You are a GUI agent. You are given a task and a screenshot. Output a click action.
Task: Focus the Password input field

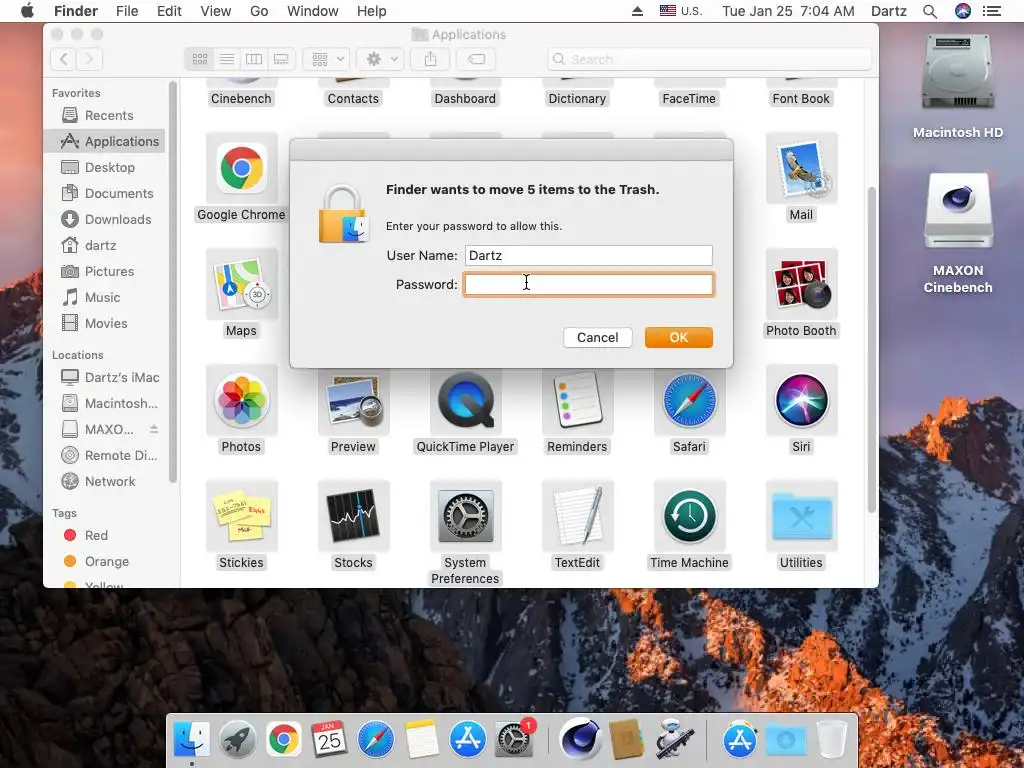click(x=588, y=285)
